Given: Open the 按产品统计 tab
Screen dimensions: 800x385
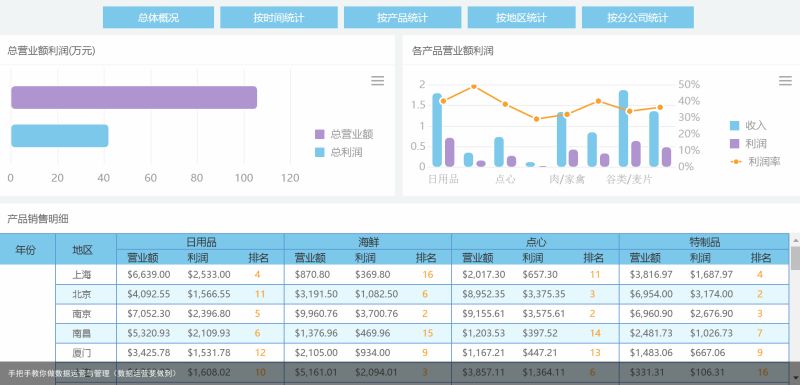Looking at the screenshot, I should pyautogui.click(x=402, y=17).
